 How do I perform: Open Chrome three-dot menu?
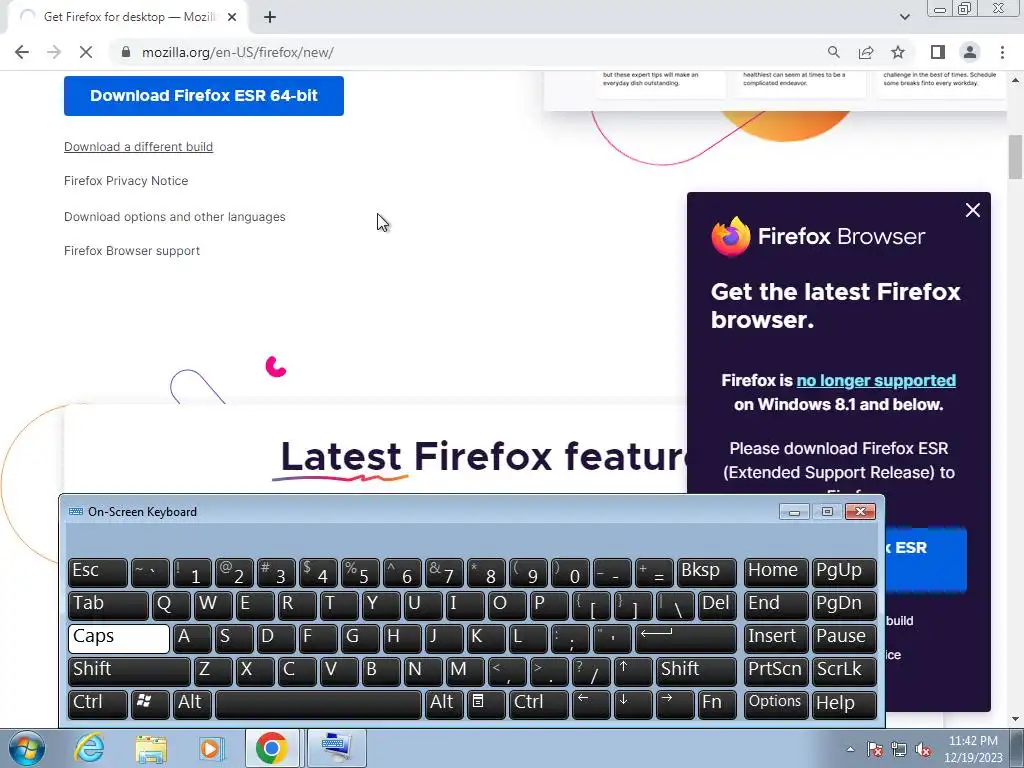click(x=1002, y=52)
